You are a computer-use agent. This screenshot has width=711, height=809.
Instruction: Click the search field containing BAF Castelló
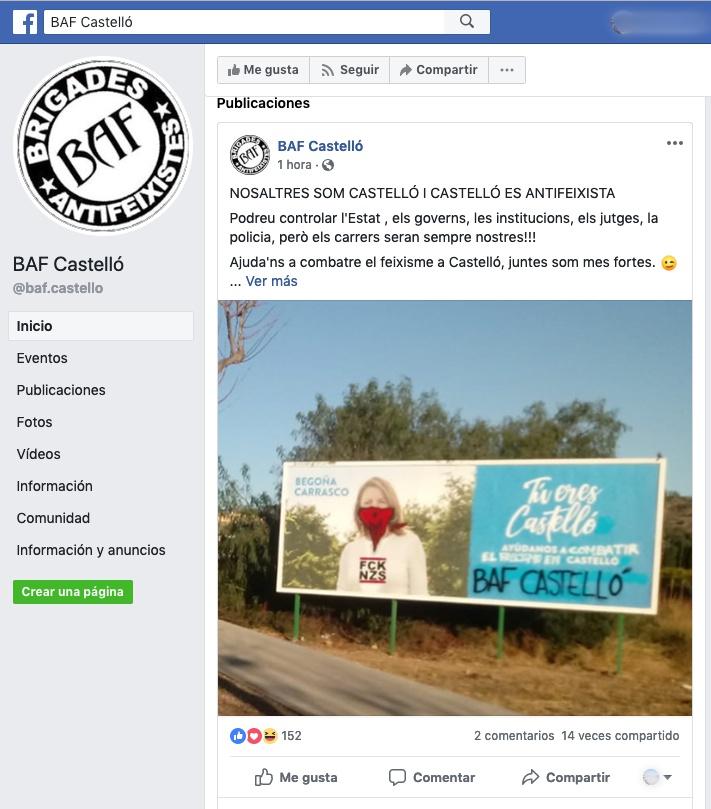pos(244,22)
